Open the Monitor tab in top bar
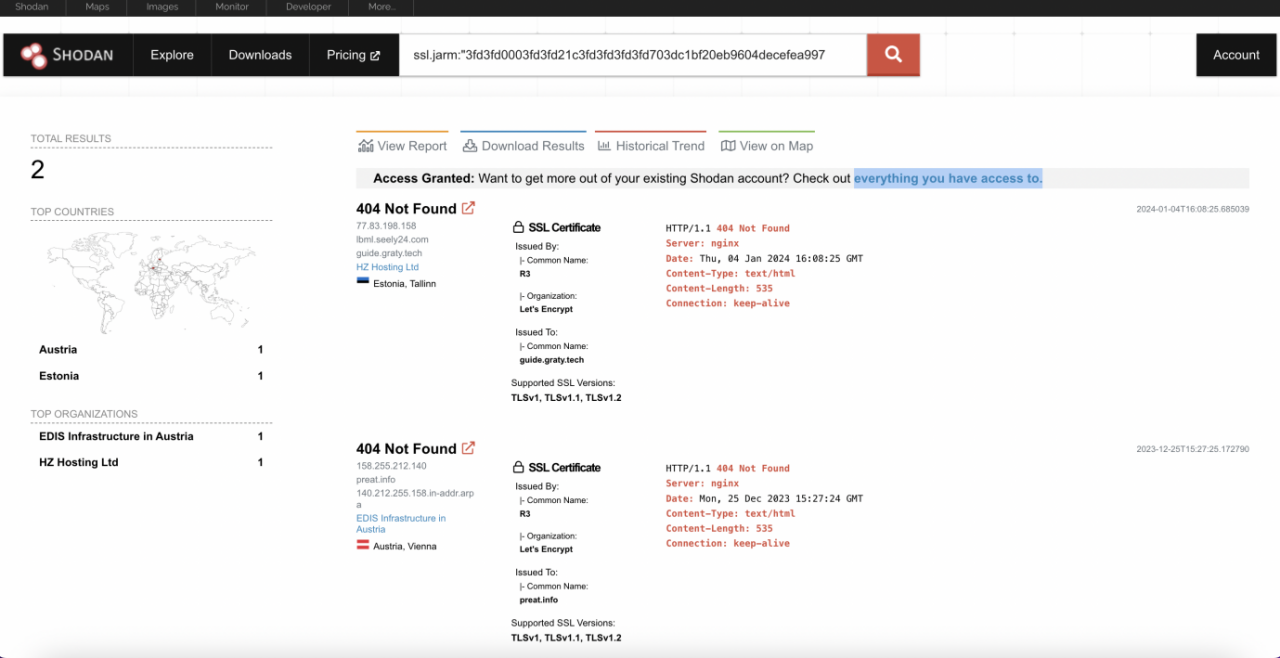Viewport: 1280px width, 658px height. tap(232, 7)
